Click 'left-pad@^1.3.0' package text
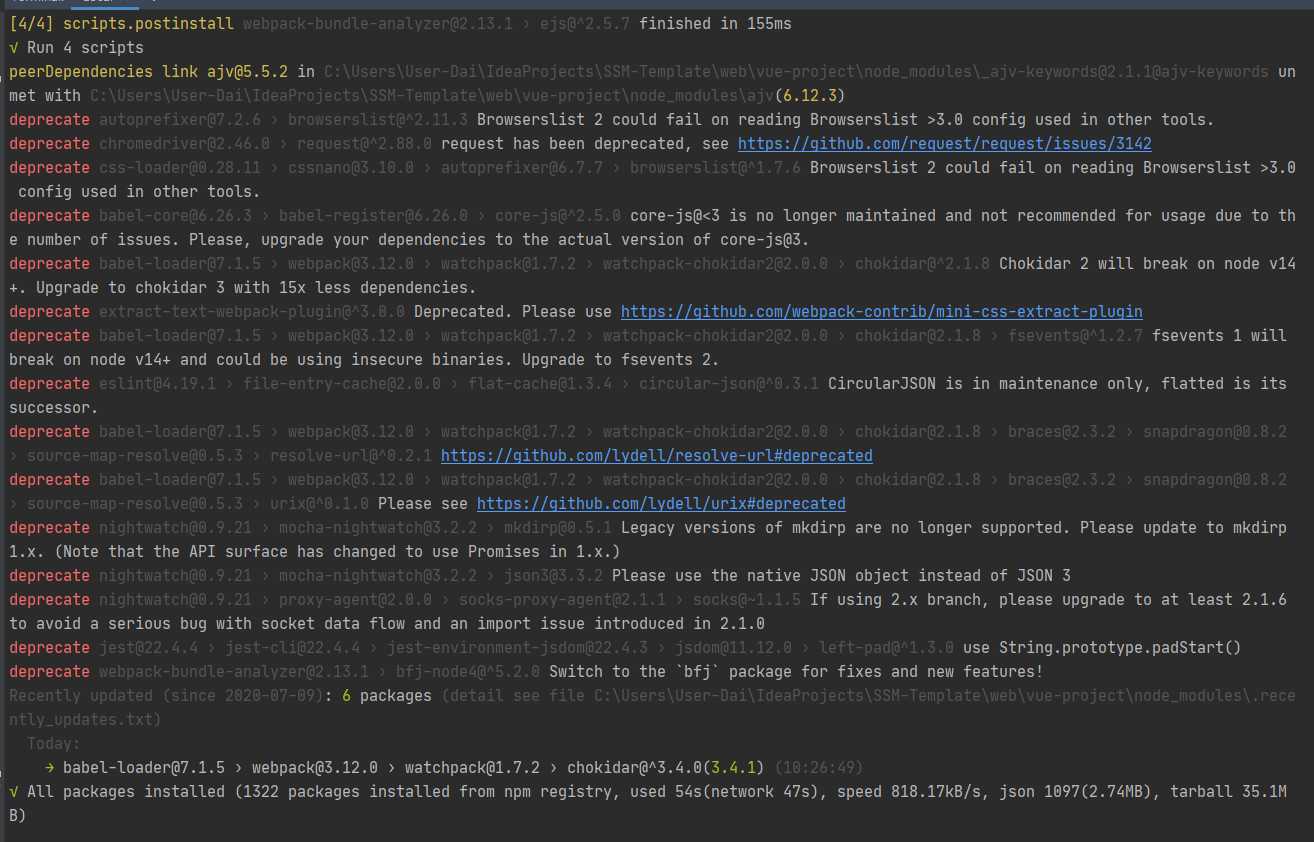Image resolution: width=1314 pixels, height=842 pixels. pos(886,648)
